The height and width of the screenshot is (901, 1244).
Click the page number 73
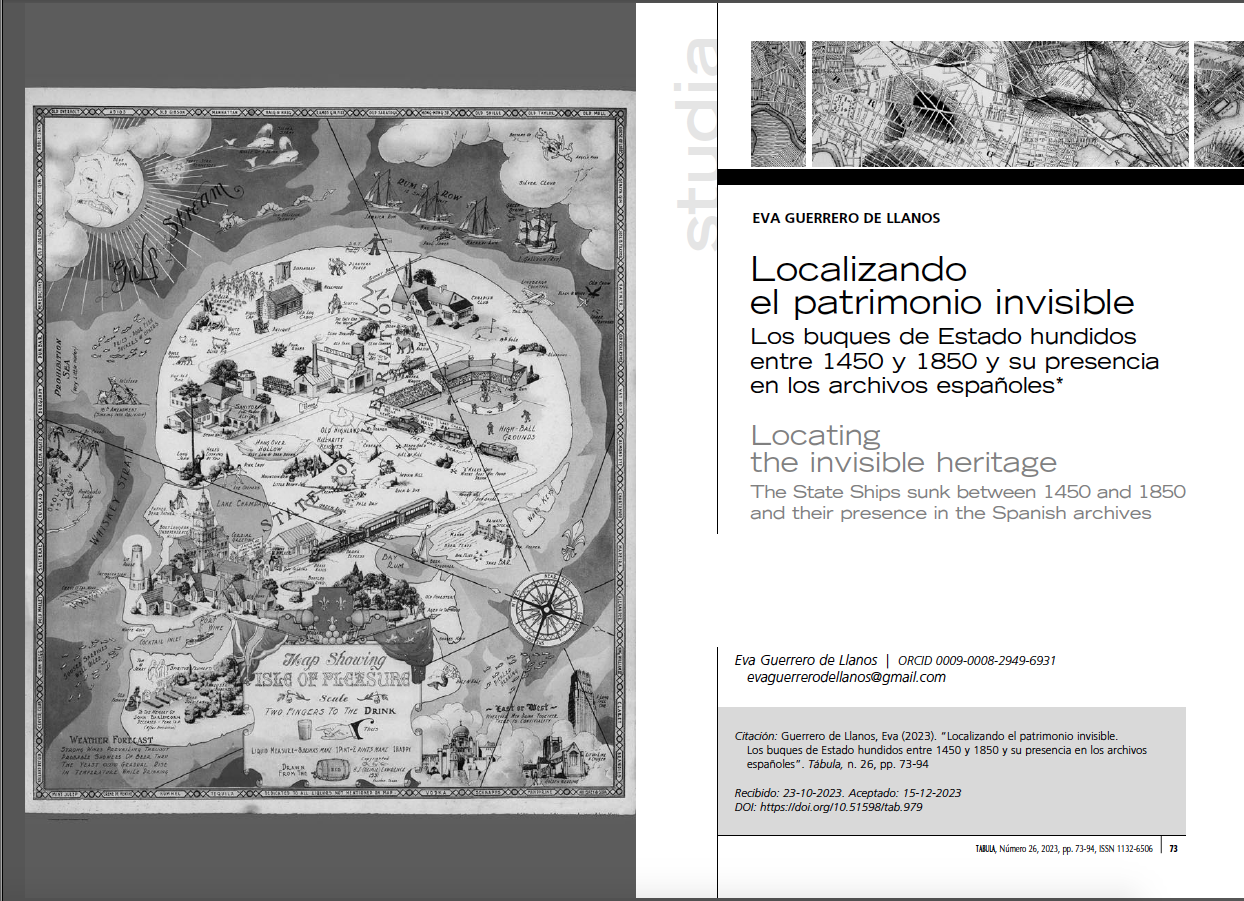tap(1174, 849)
